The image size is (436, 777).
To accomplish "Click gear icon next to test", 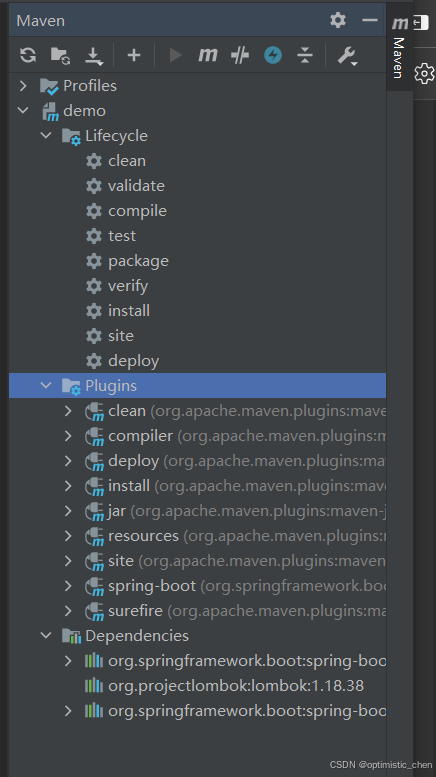I will 94,236.
